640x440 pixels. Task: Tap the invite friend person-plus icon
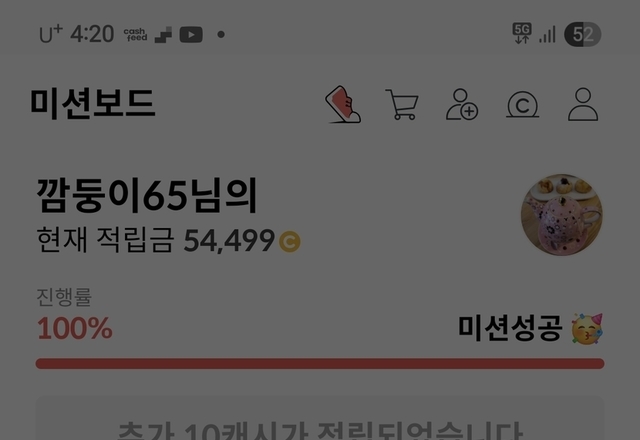pyautogui.click(x=462, y=104)
